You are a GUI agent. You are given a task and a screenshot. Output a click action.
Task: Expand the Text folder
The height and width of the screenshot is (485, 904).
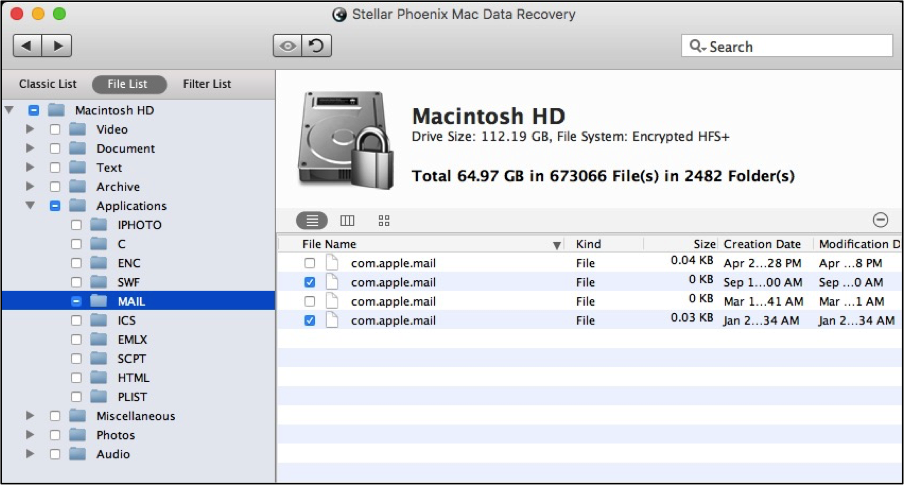pos(30,167)
